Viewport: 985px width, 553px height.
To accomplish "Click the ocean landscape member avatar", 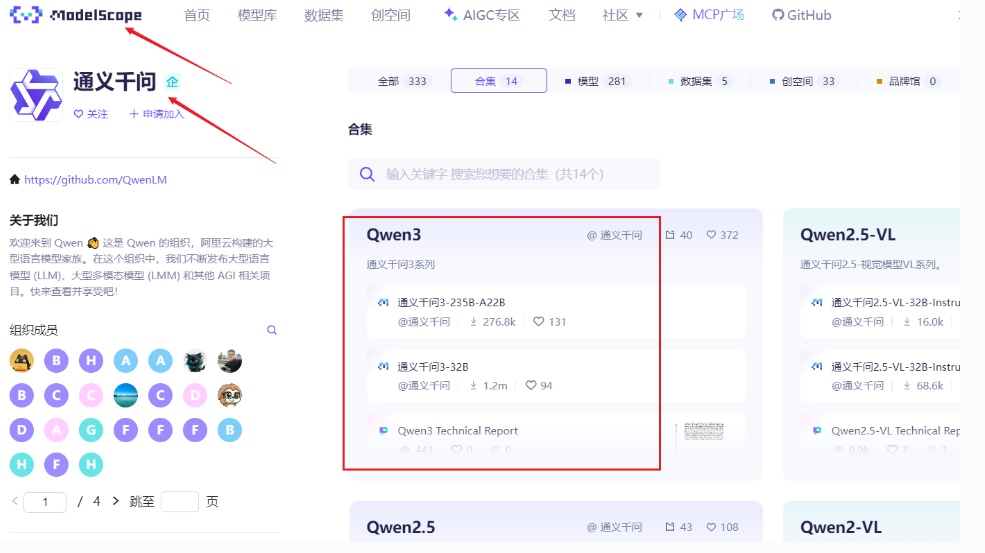I will pyautogui.click(x=126, y=395).
